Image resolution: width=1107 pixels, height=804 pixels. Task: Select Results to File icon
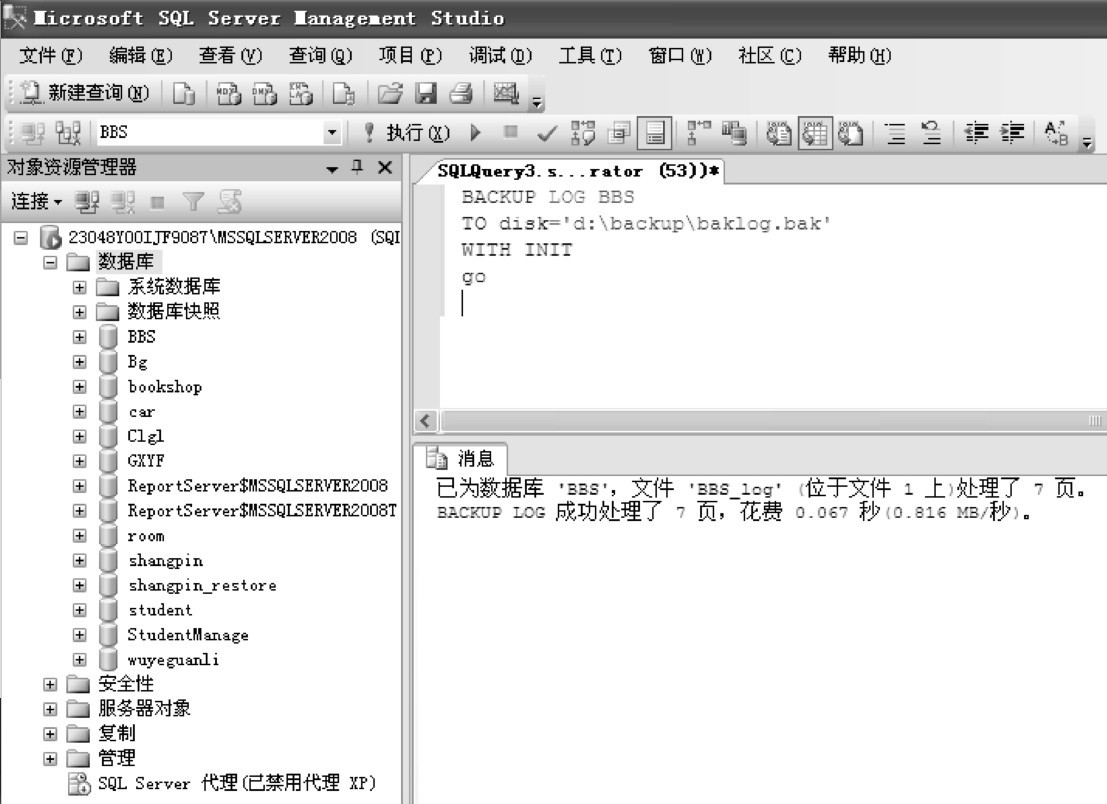coord(851,133)
